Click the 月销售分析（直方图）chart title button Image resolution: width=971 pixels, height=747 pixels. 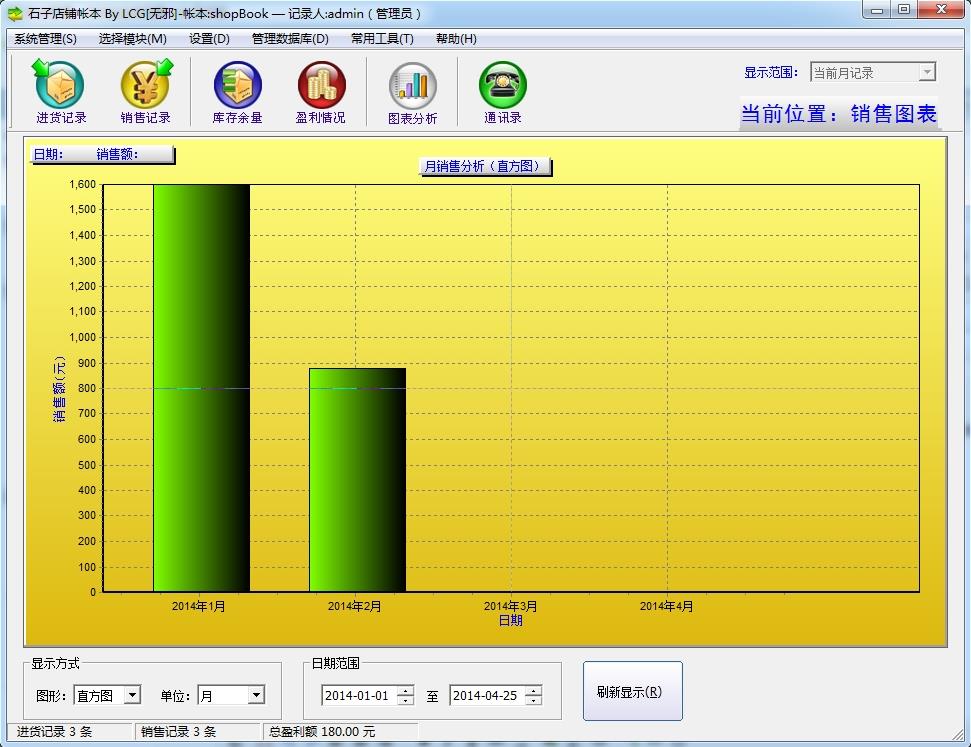pyautogui.click(x=485, y=166)
